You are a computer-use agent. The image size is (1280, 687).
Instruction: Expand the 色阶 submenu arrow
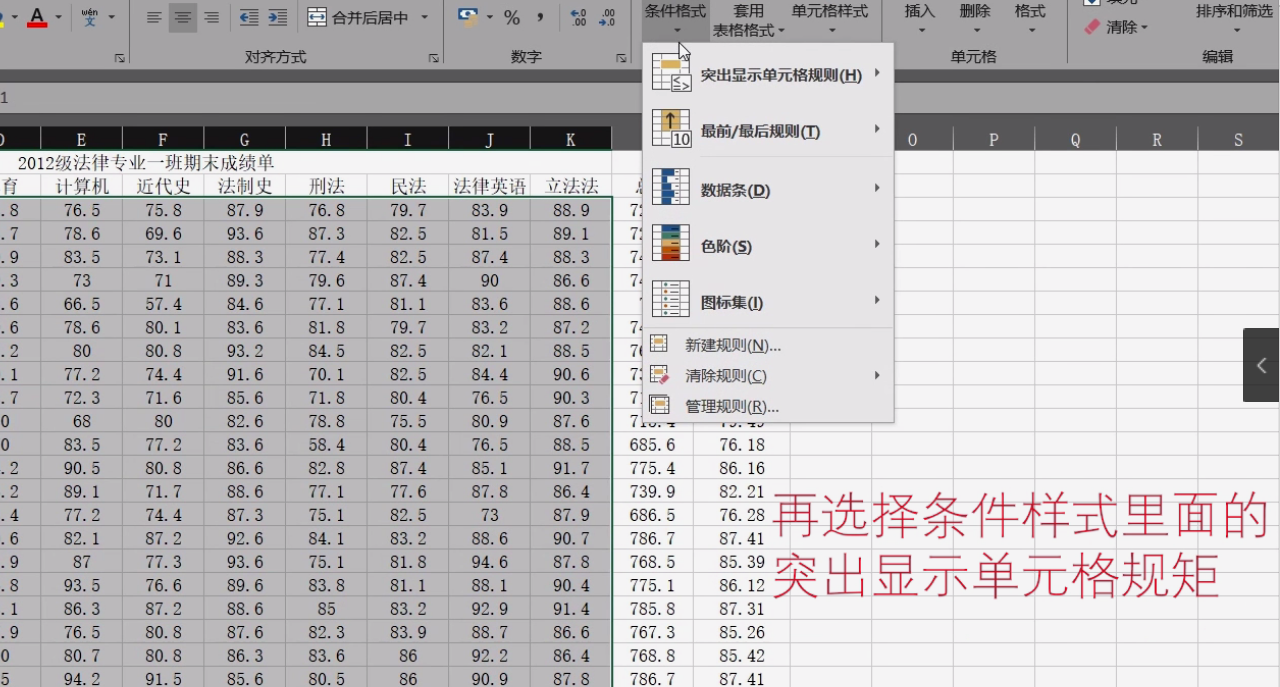(x=877, y=244)
